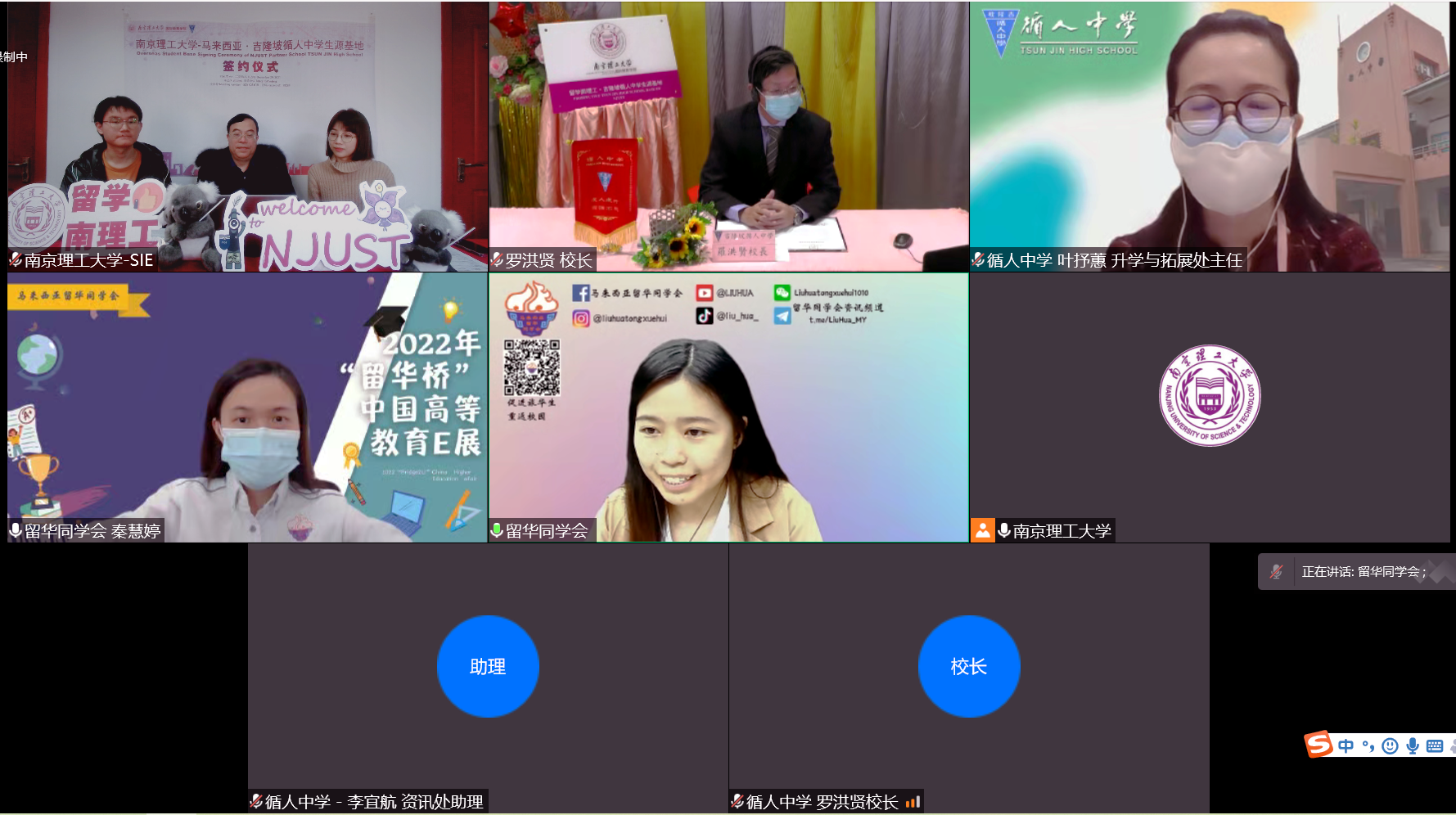Image resolution: width=1456 pixels, height=815 pixels.
Task: Click the blue '助理' avatar circle
Action: (x=488, y=666)
